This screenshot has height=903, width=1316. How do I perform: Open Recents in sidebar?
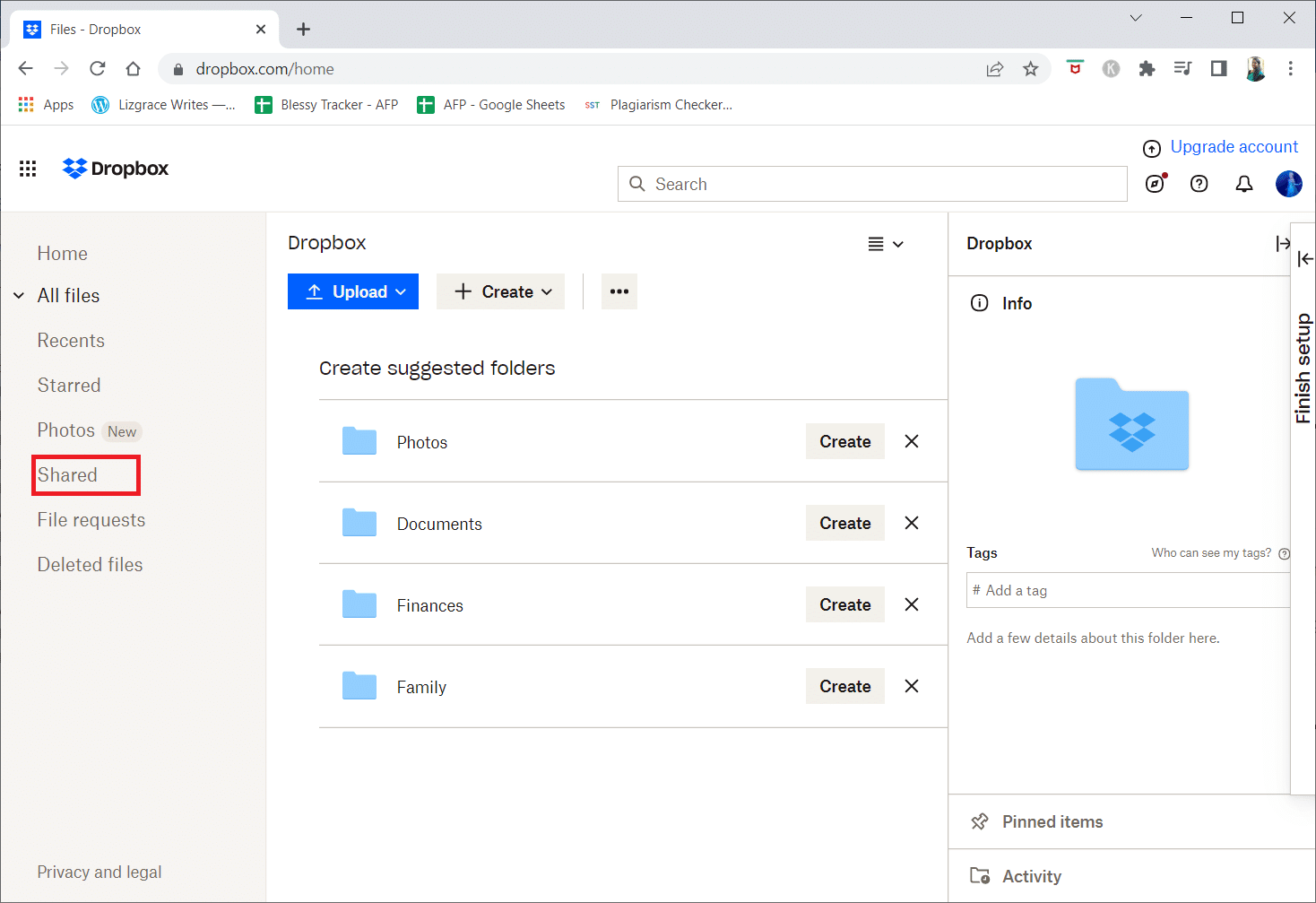click(x=71, y=341)
